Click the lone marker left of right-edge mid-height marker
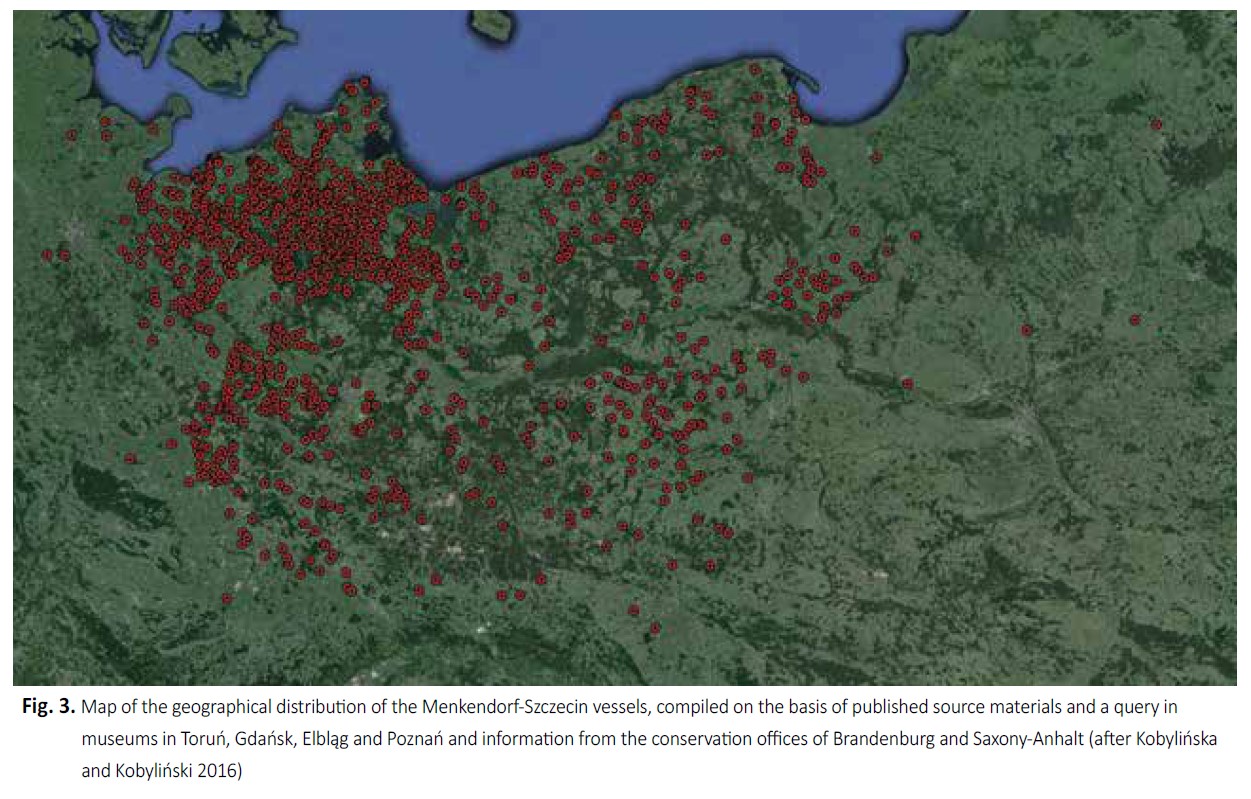Screen dimensions: 1251x799 [x=1026, y=330]
